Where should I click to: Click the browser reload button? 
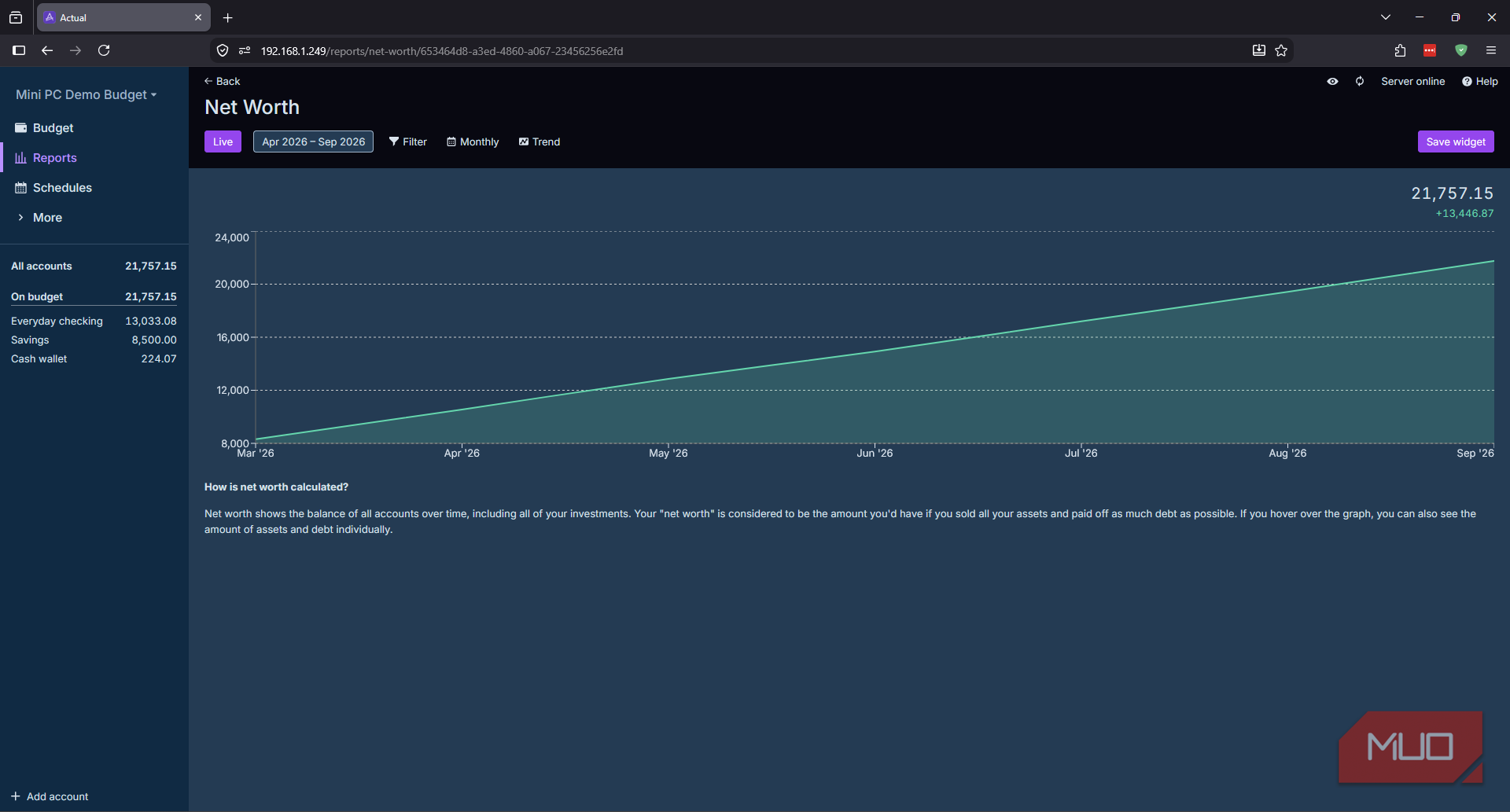click(x=104, y=50)
